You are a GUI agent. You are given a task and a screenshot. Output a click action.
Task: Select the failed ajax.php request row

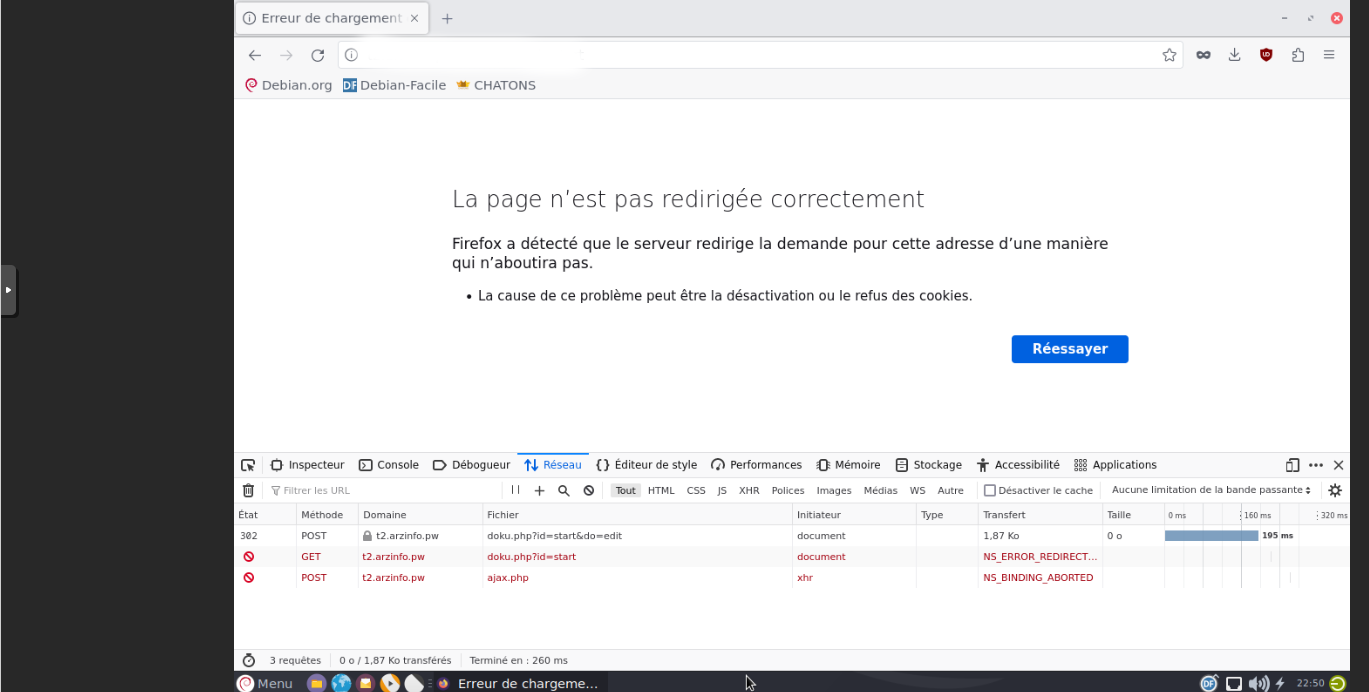click(508, 577)
